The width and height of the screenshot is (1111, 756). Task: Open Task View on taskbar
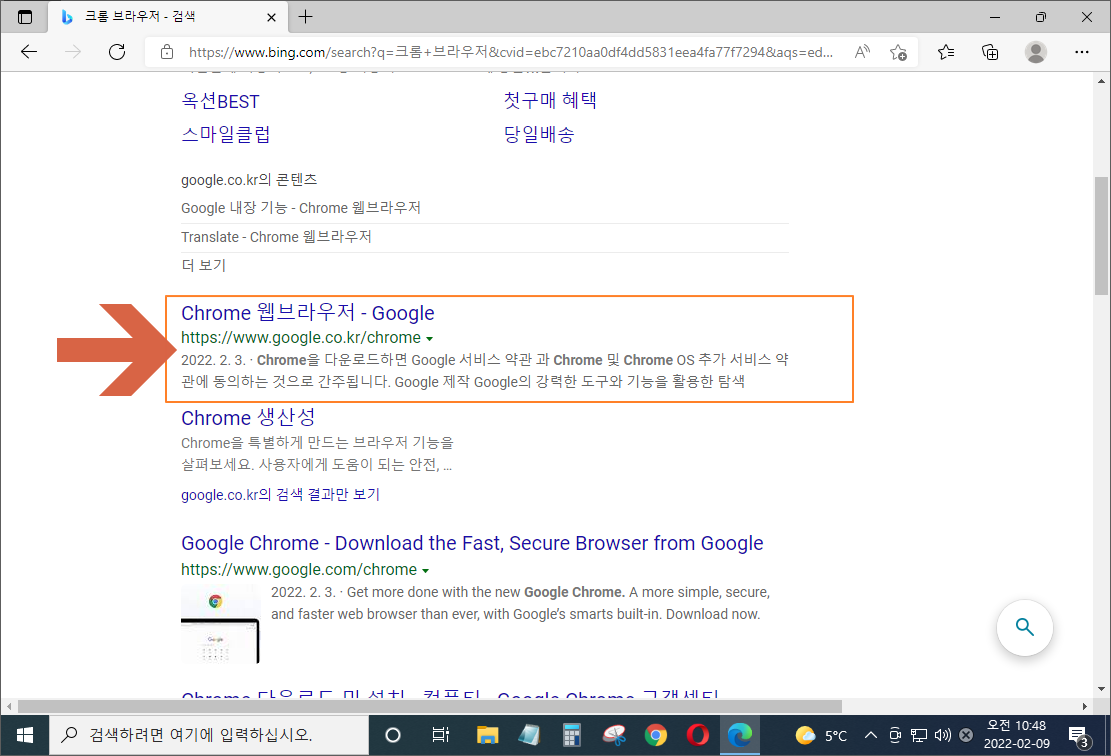[440, 735]
